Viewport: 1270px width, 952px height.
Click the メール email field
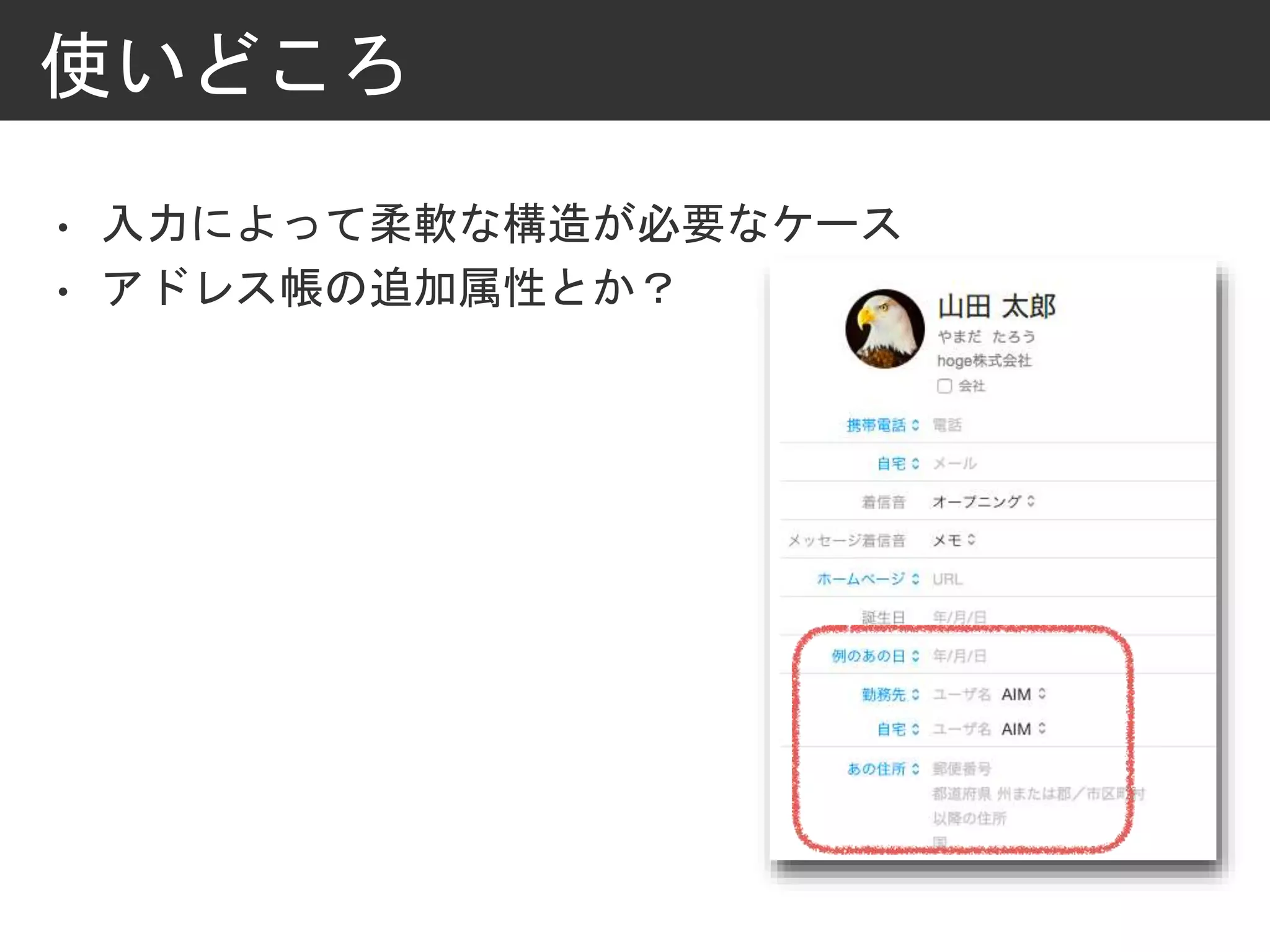[955, 464]
